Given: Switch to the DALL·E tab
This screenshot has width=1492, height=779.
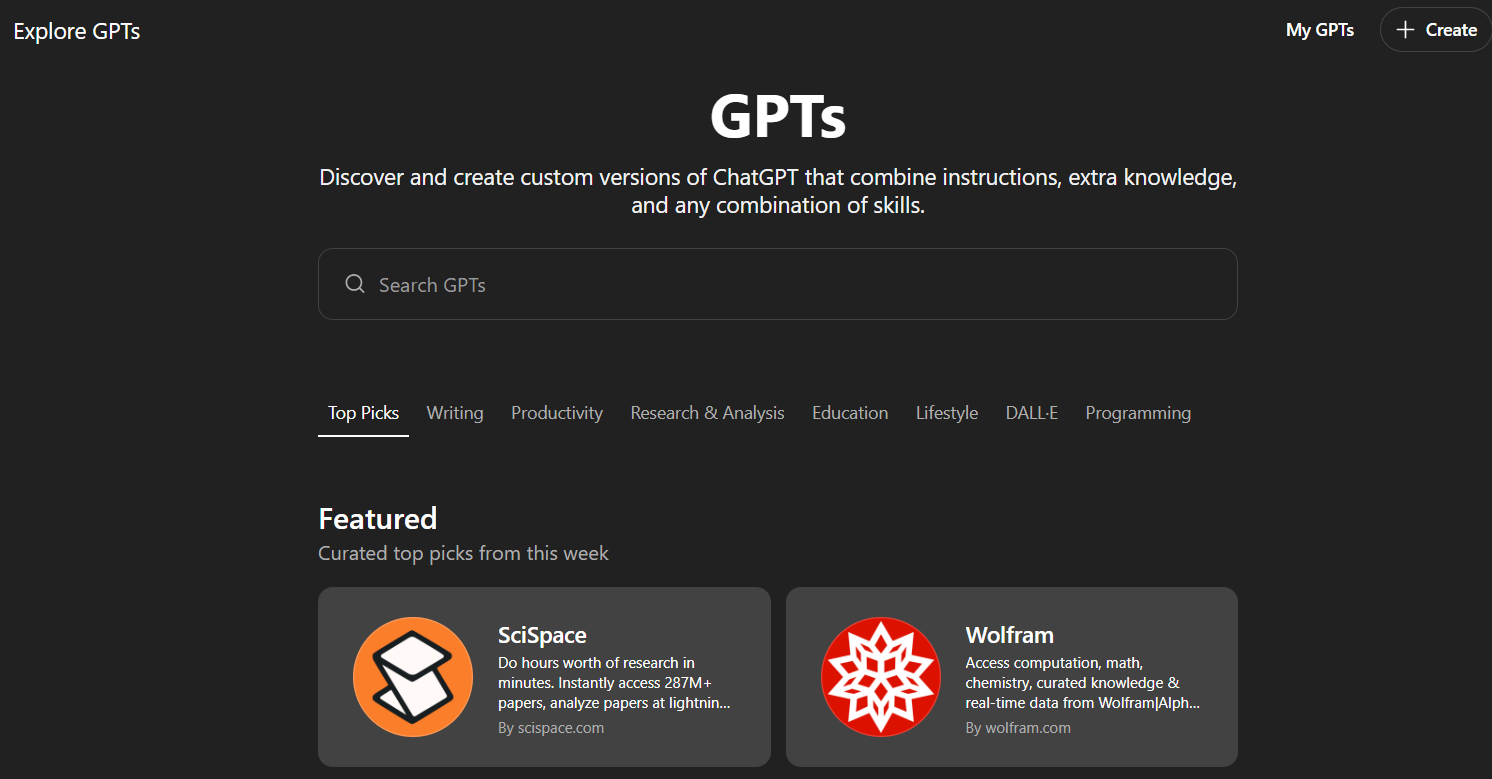Looking at the screenshot, I should click(x=1032, y=413).
